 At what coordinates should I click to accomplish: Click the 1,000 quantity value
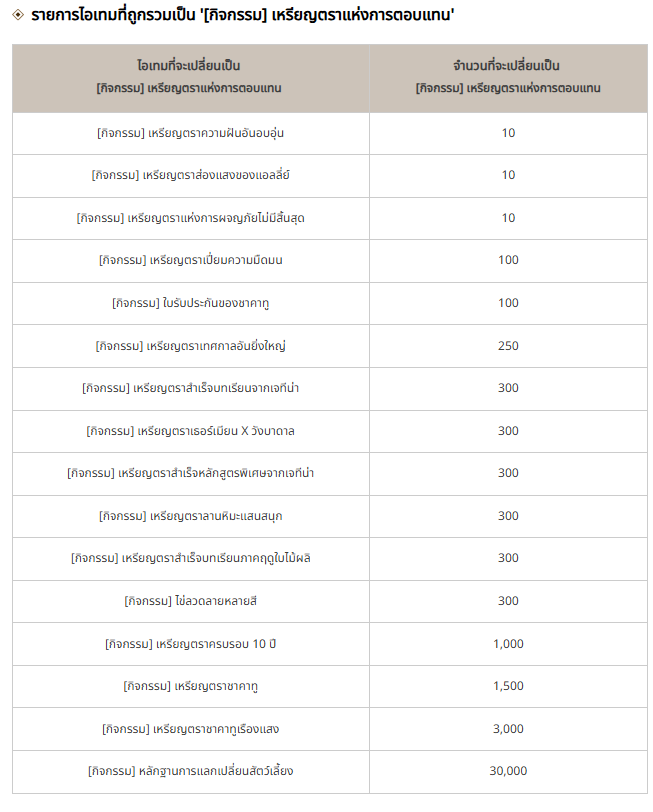(x=509, y=644)
